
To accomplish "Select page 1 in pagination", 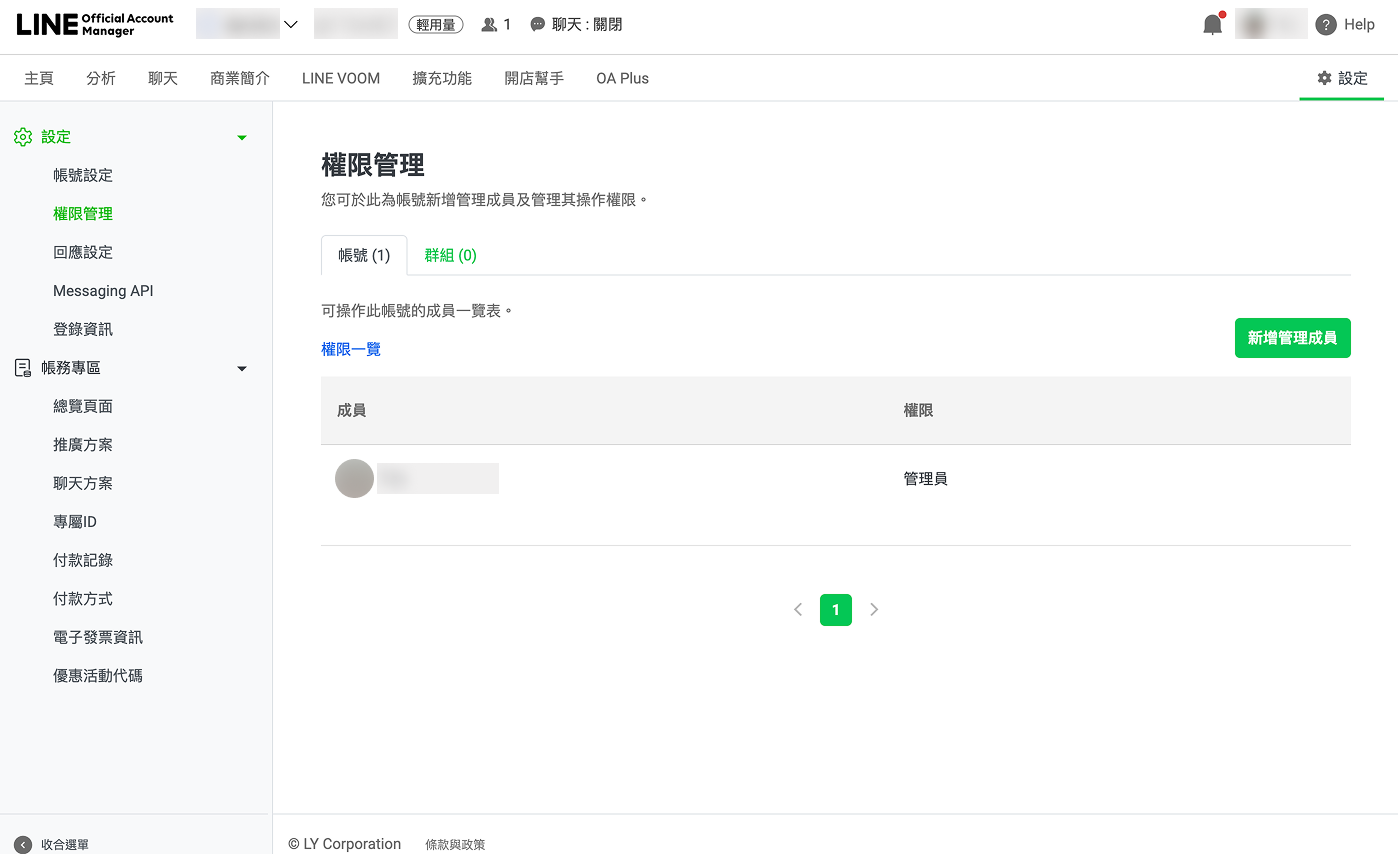I will [x=836, y=610].
